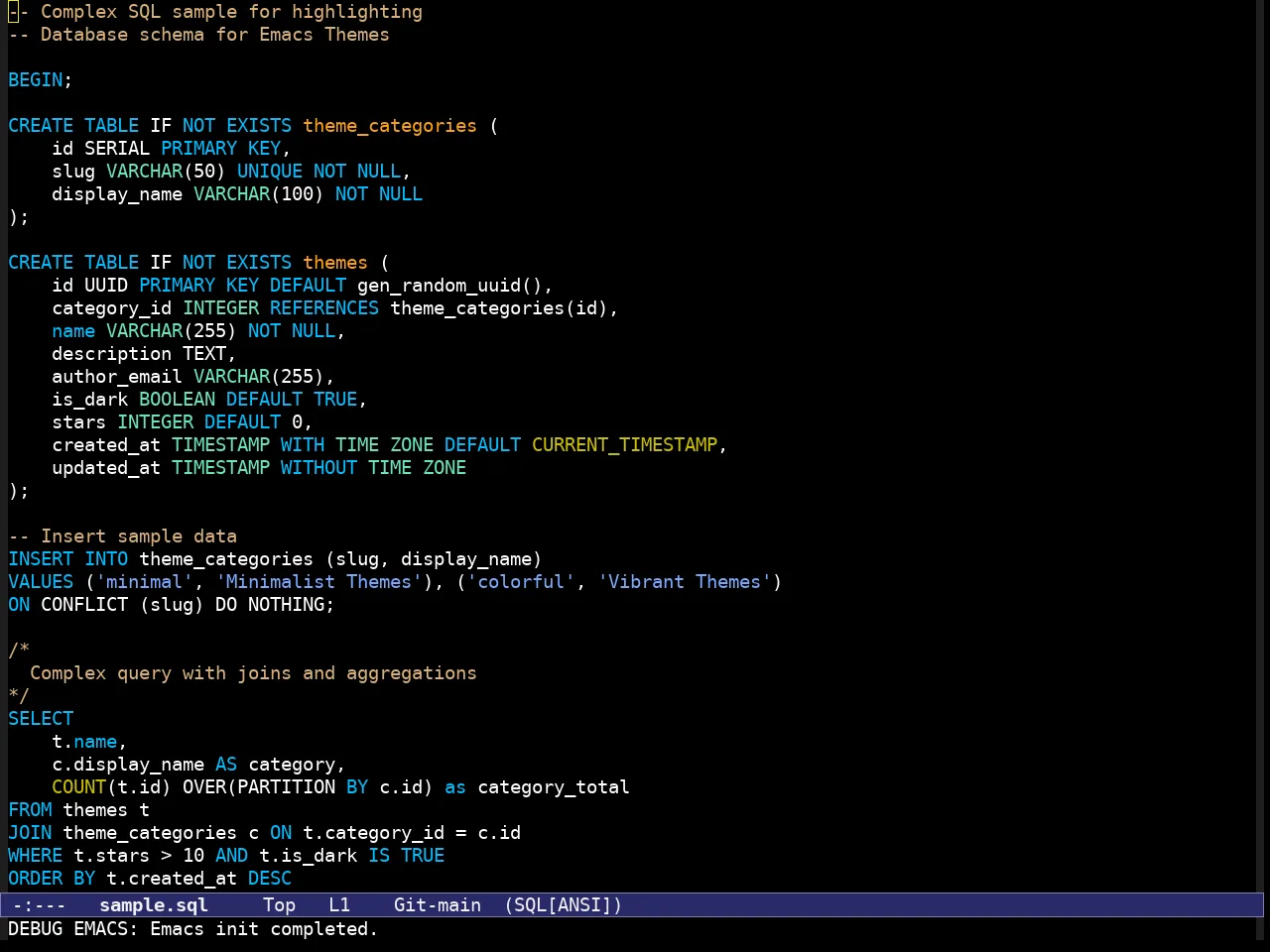The image size is (1270, 952).
Task: Click 'SERIAL' in the id column line
Action: tap(117, 149)
